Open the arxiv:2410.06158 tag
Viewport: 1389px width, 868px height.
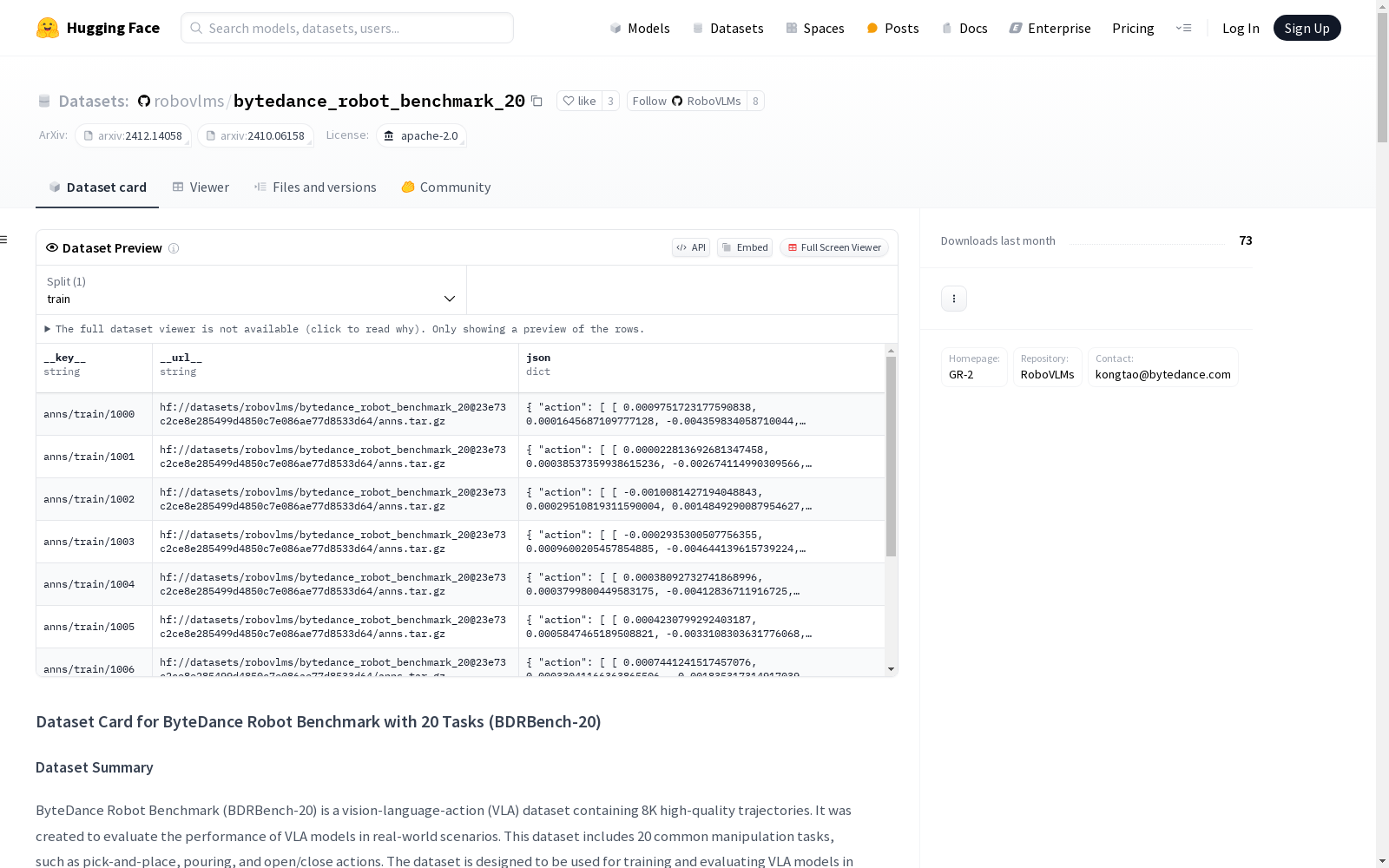click(x=255, y=135)
